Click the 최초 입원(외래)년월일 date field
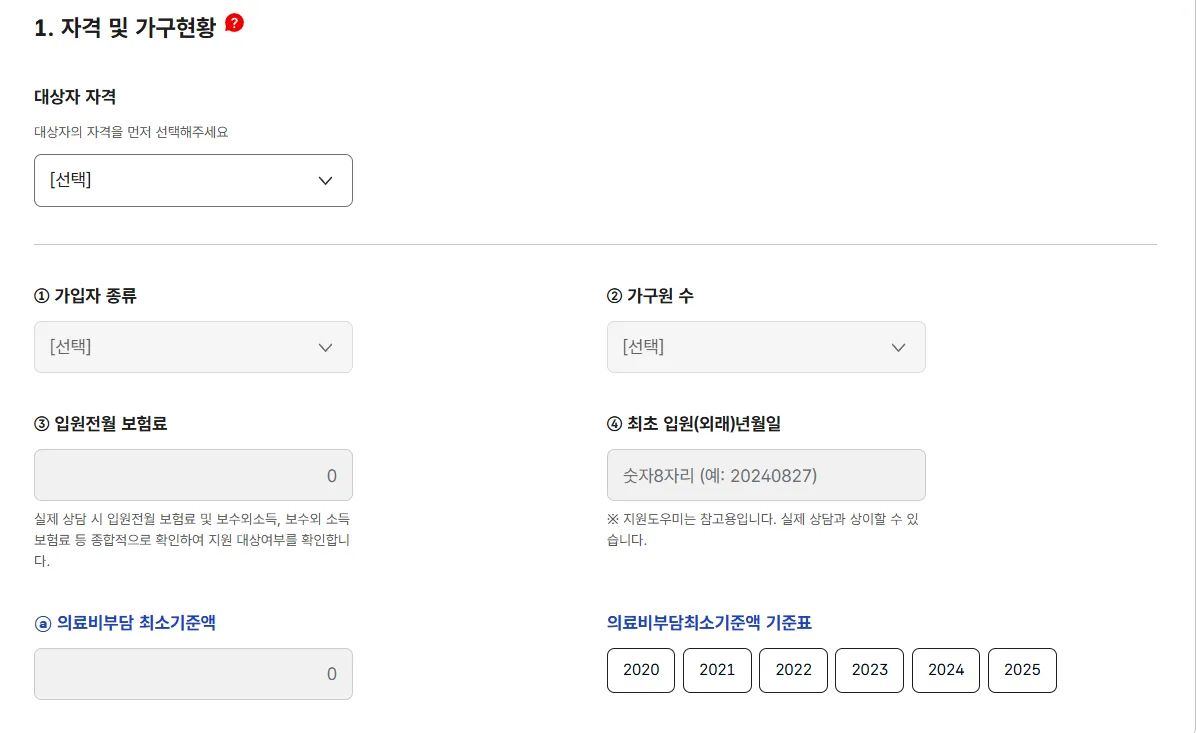Screen dimensions: 1196x733 (766, 475)
